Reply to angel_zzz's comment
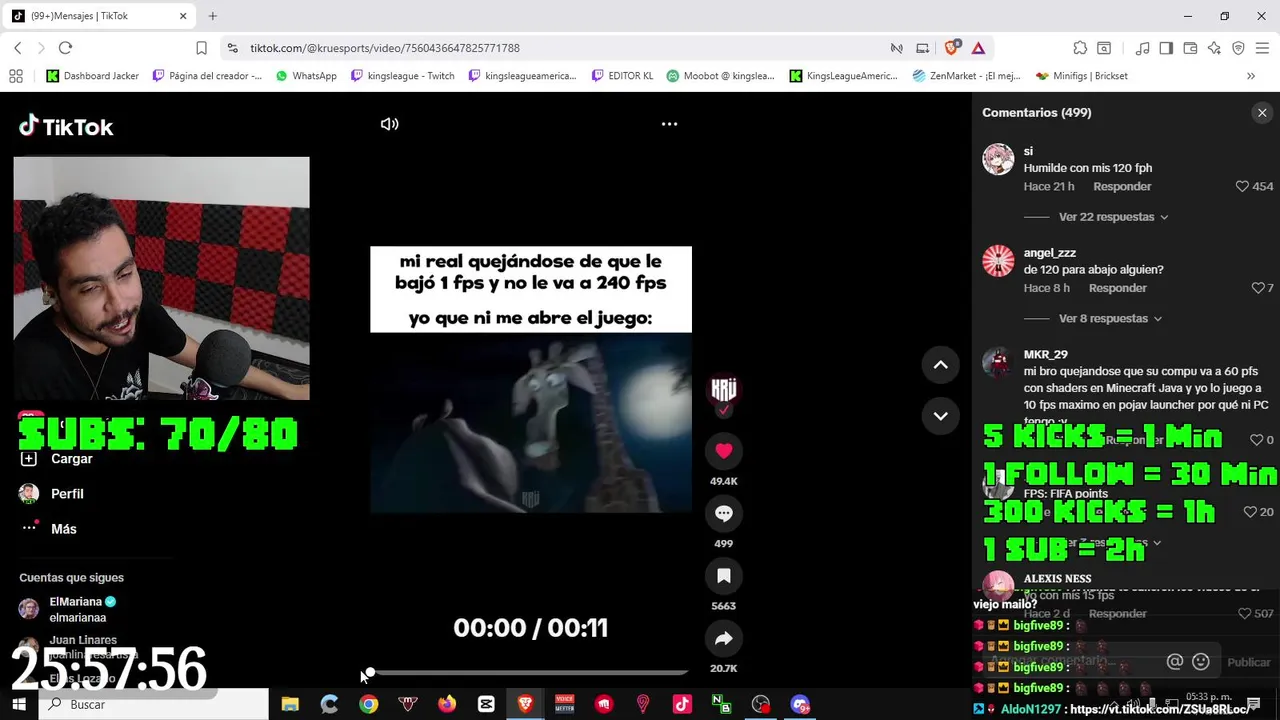 pyautogui.click(x=1117, y=288)
